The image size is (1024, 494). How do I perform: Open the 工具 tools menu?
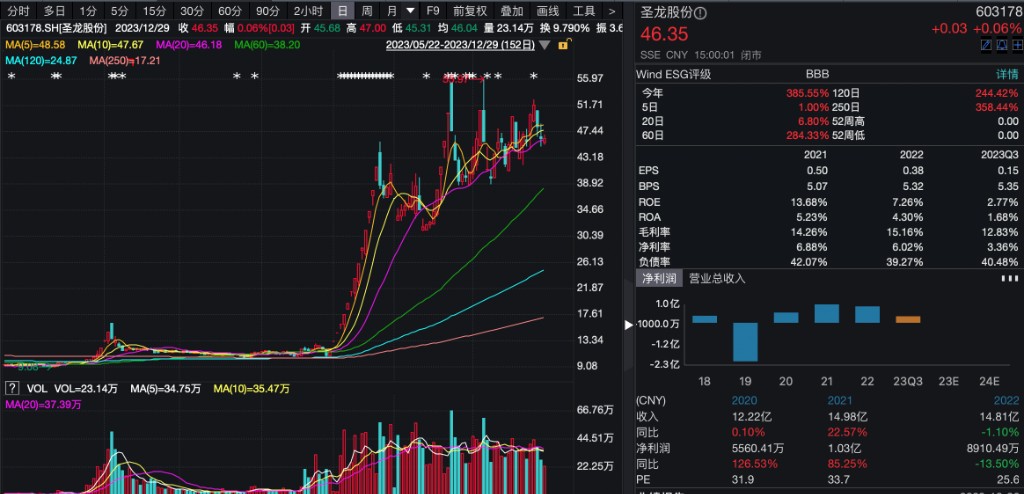[584, 11]
